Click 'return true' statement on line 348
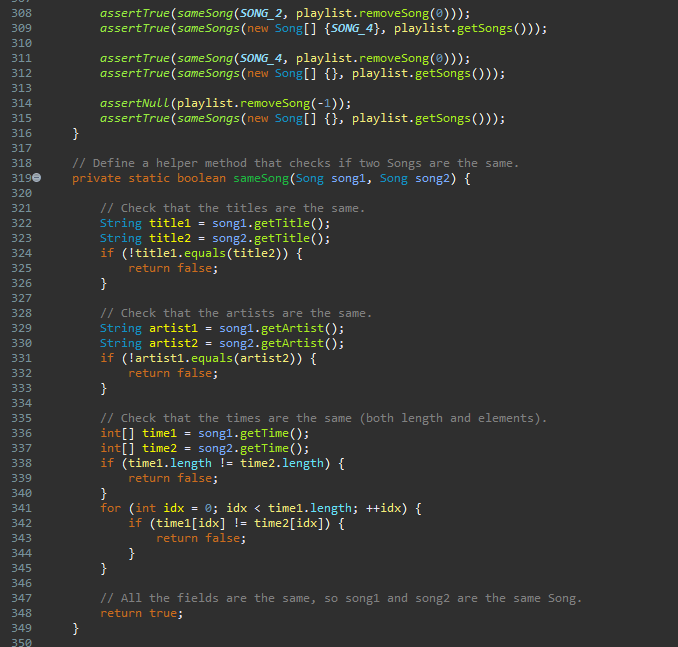Image resolution: width=678 pixels, height=647 pixels. point(141,613)
